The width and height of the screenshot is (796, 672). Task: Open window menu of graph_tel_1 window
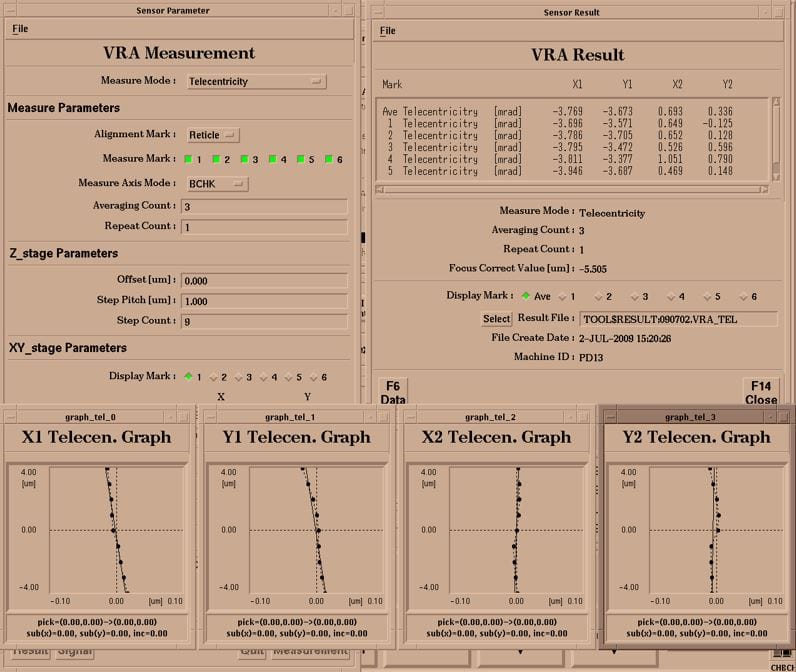pyautogui.click(x=210, y=417)
